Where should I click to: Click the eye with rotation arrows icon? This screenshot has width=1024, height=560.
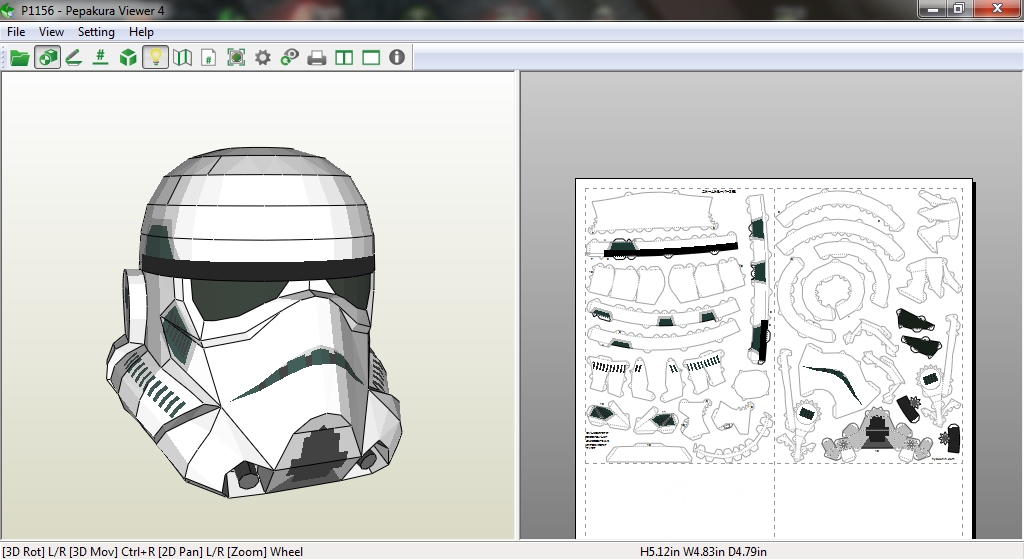pos(289,57)
